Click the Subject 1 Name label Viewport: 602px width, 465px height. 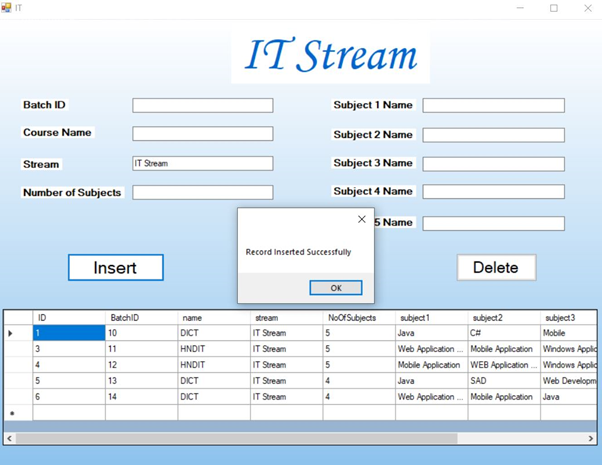[x=373, y=105]
